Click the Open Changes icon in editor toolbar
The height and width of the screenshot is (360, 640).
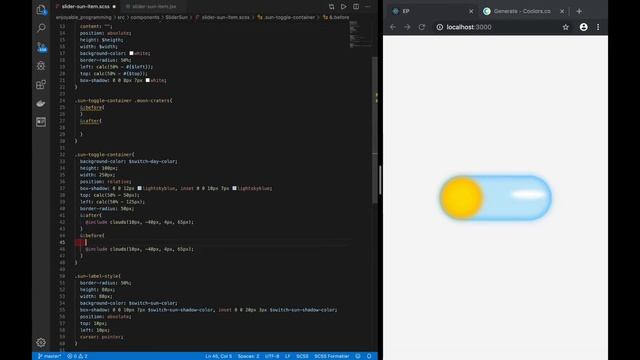[331, 7]
